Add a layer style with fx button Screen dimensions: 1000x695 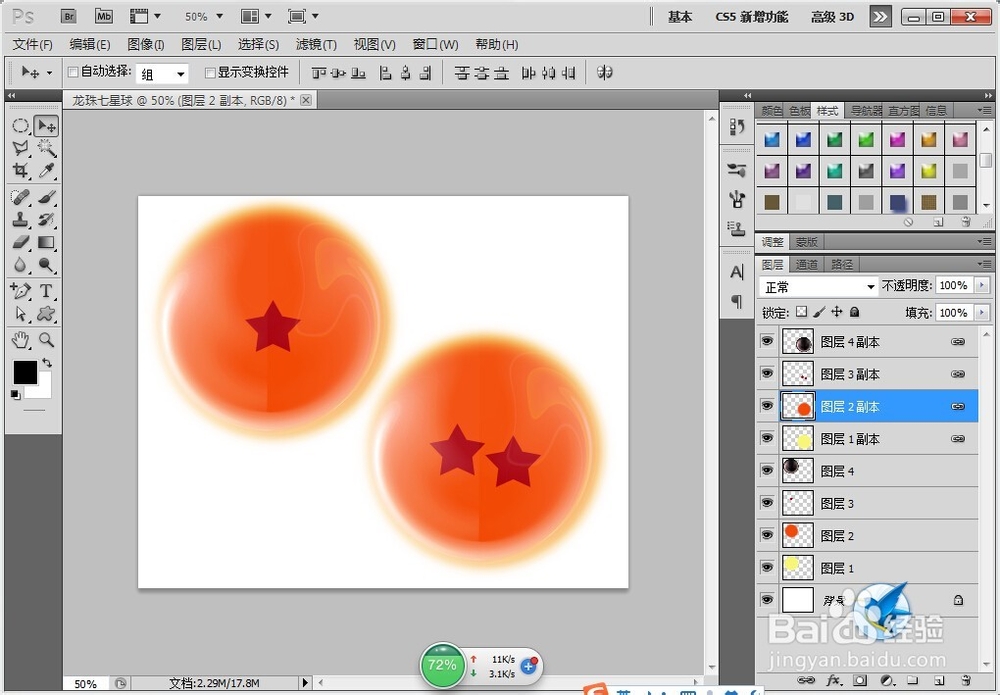coord(834,680)
